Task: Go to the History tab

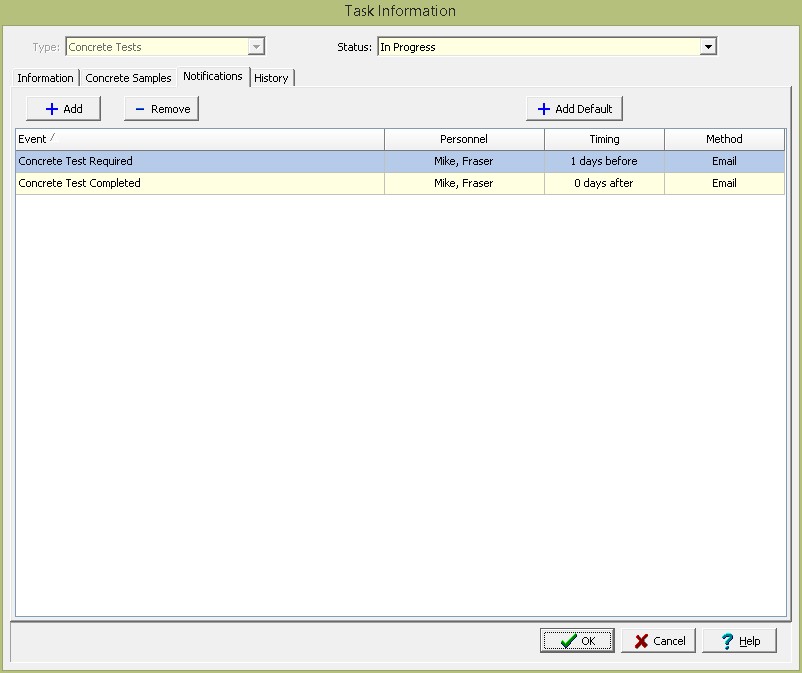Action: (x=271, y=78)
